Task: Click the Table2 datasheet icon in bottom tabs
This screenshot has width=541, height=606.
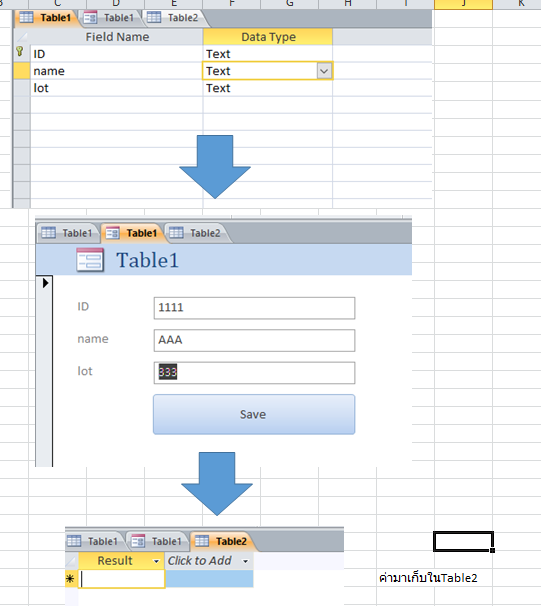Action: [202, 541]
